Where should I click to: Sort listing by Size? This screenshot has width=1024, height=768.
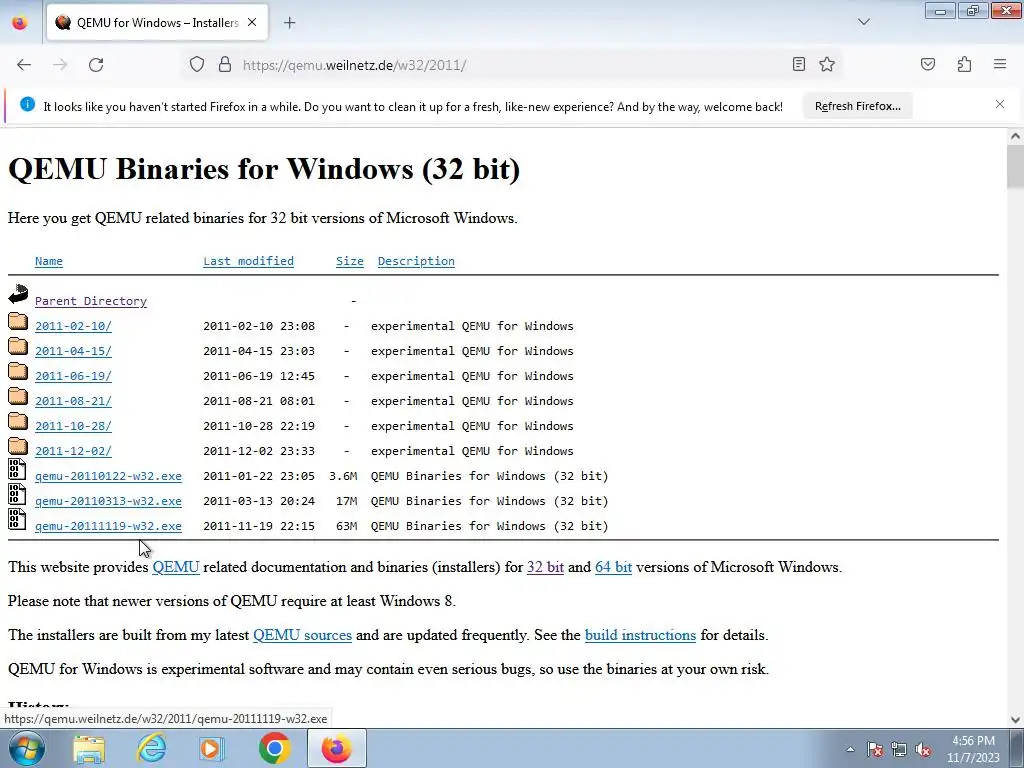coord(349,261)
